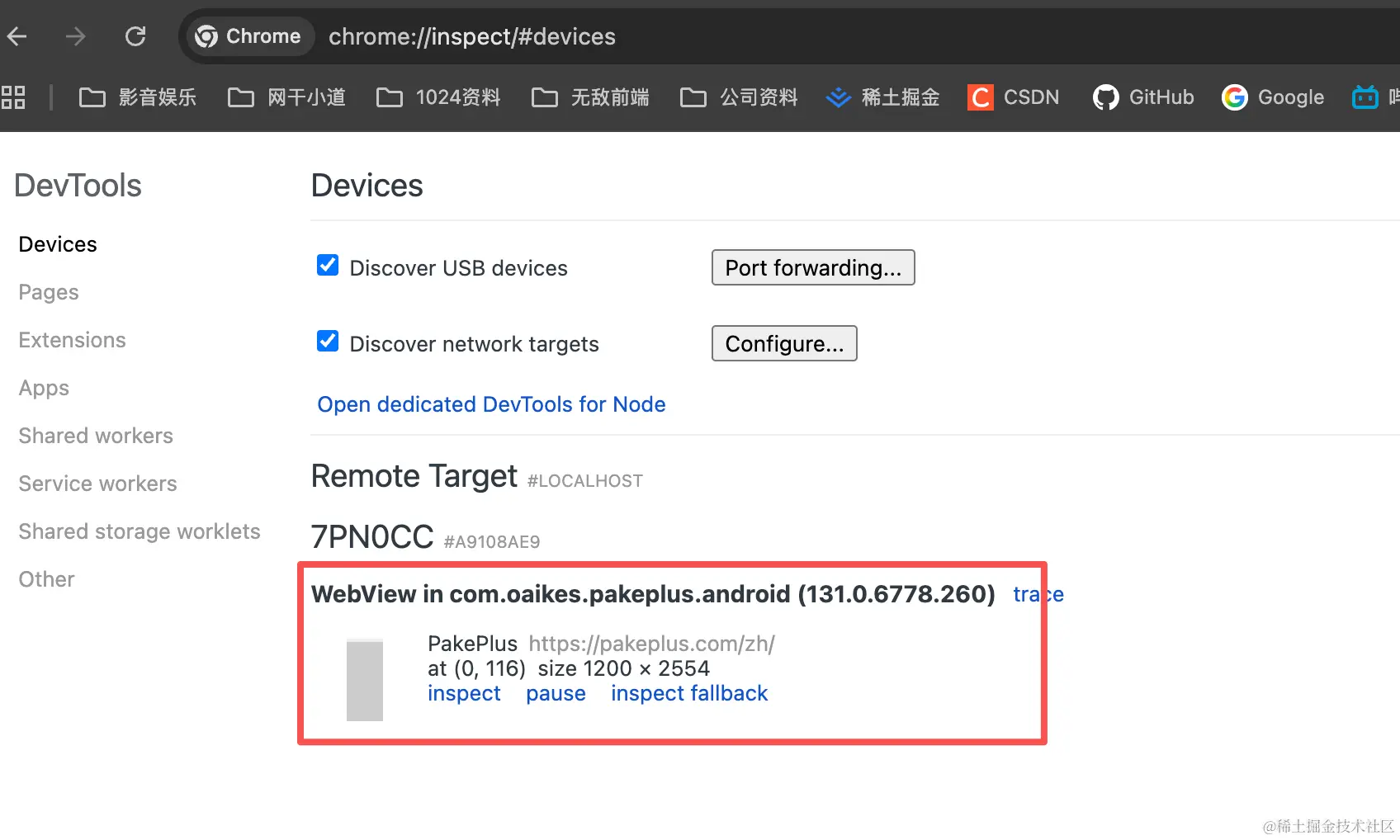This screenshot has height=840, width=1400.
Task: Click the Configure... button
Action: pyautogui.click(x=784, y=343)
